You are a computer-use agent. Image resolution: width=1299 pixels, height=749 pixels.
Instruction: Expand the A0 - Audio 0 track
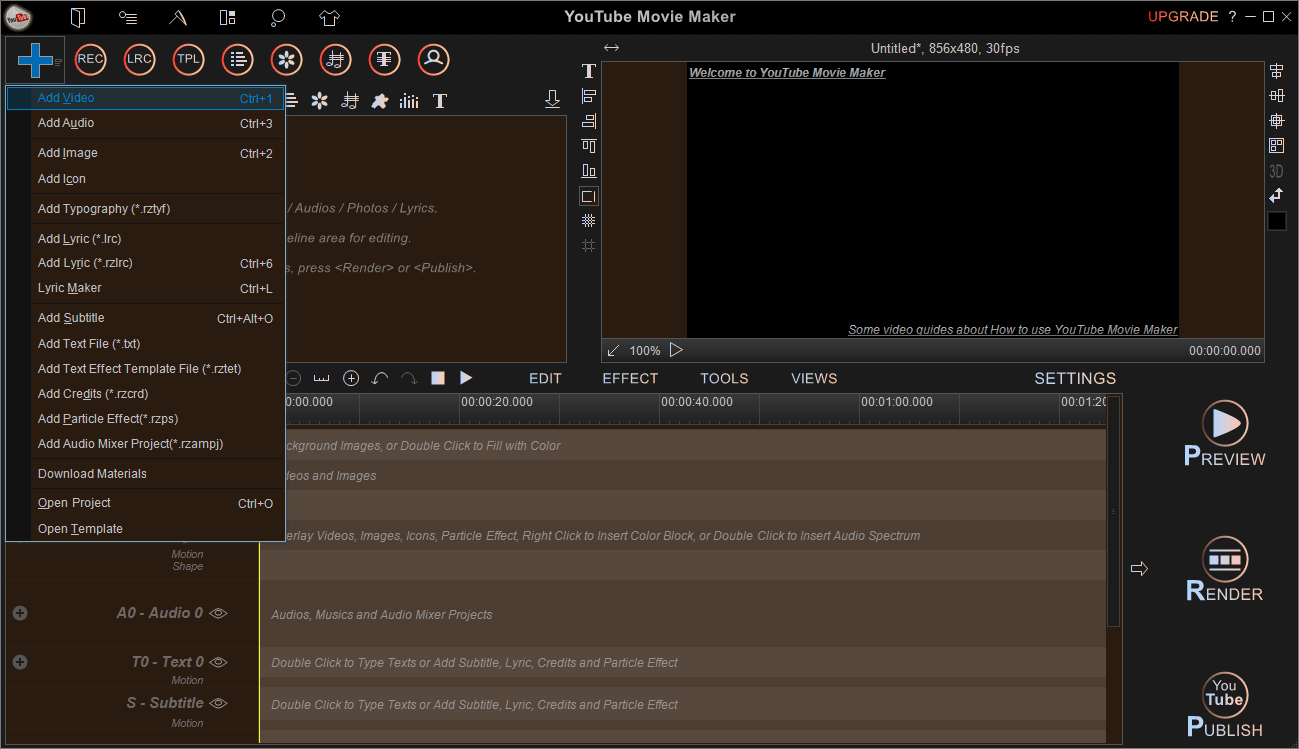20,613
